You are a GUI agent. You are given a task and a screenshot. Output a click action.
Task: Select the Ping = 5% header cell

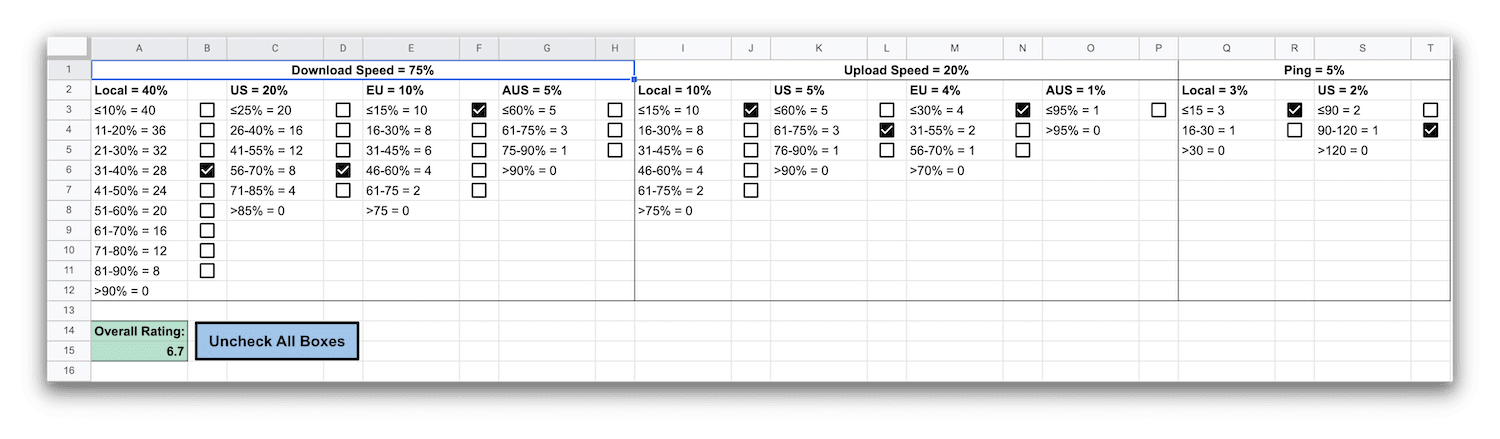pos(1314,70)
